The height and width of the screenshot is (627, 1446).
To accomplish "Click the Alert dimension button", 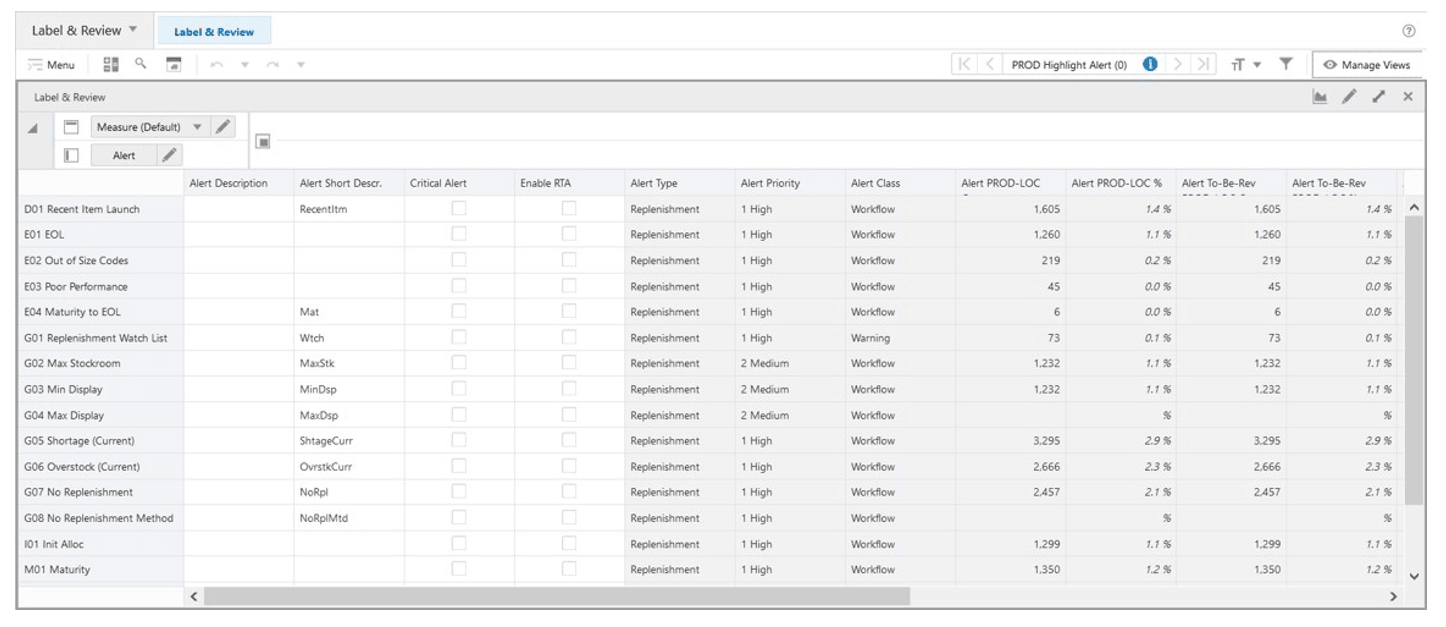I will pyautogui.click(x=124, y=155).
